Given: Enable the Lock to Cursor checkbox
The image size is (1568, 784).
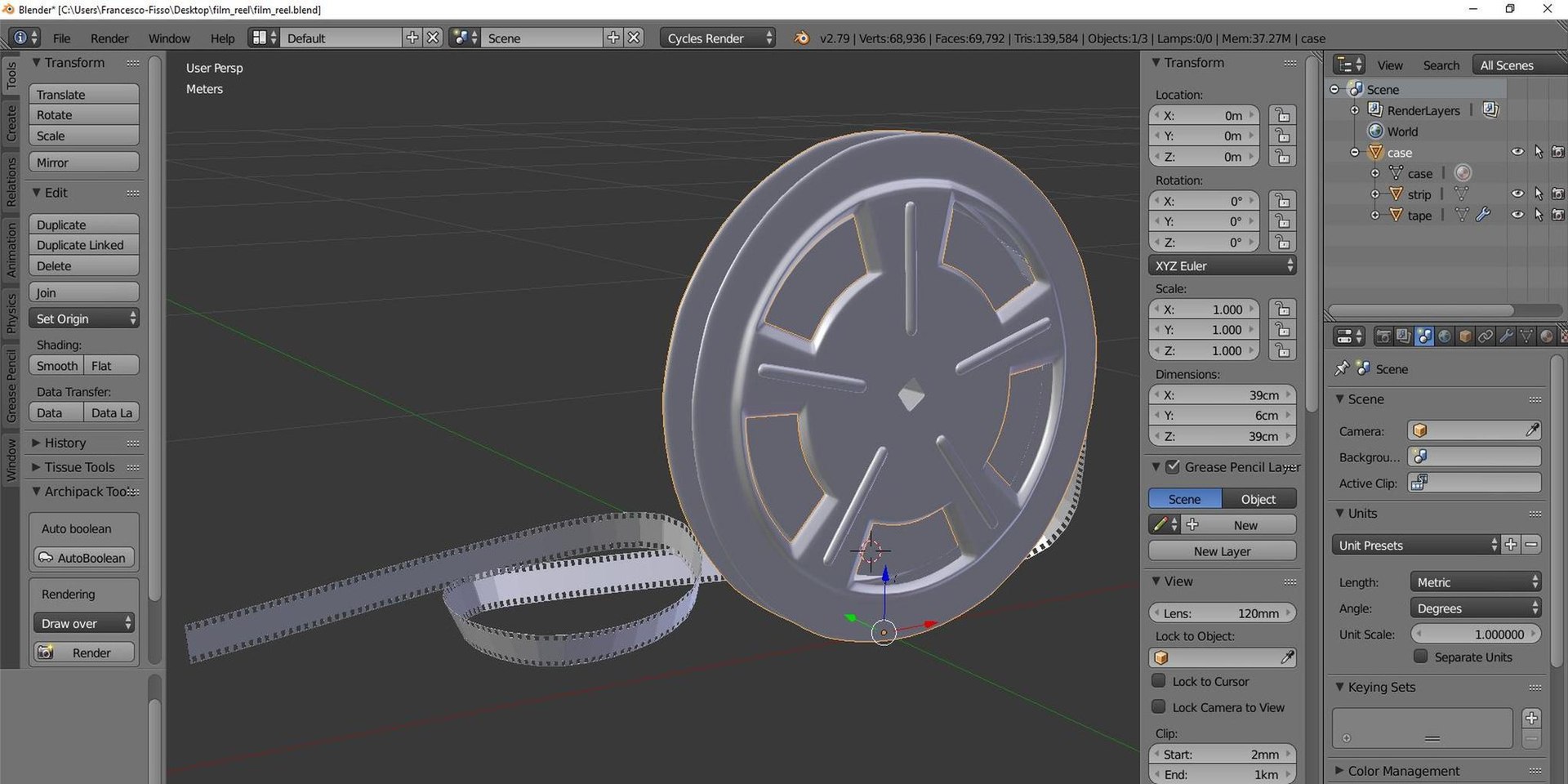Looking at the screenshot, I should click(1158, 680).
